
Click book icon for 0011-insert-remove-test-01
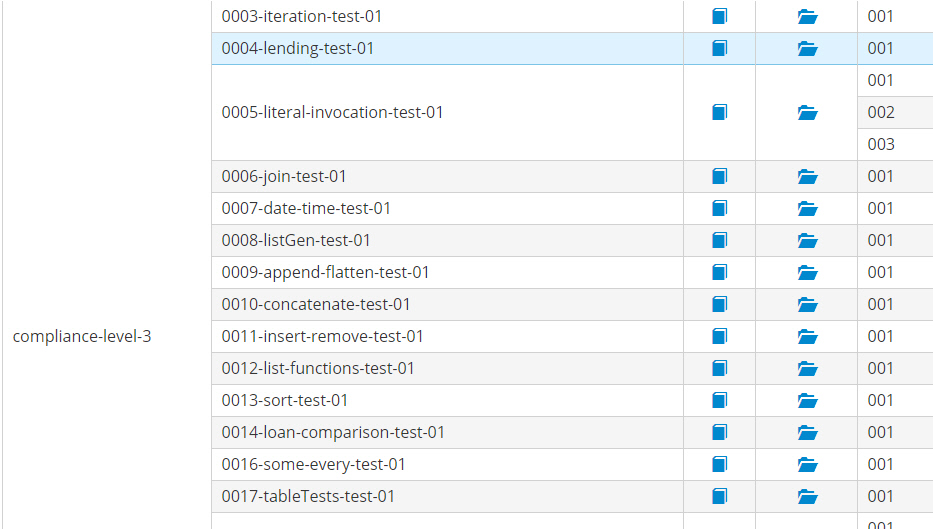point(719,336)
